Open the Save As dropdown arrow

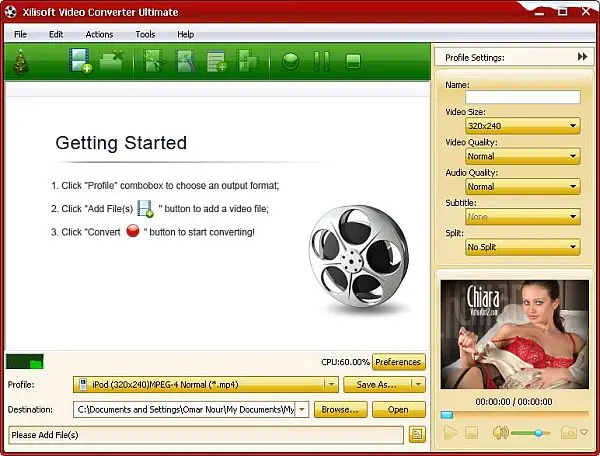click(x=418, y=384)
